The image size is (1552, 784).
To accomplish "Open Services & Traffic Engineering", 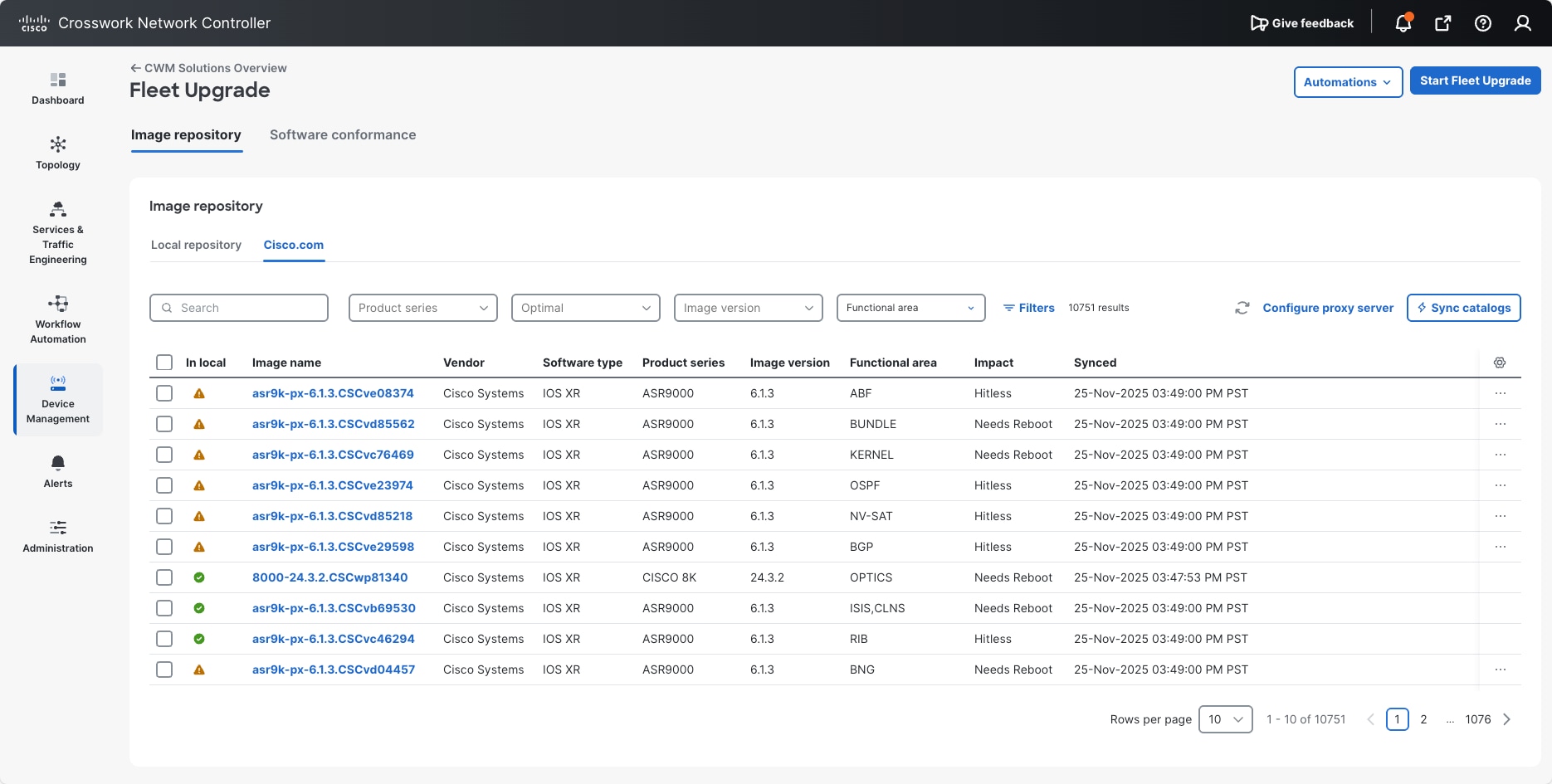I will coord(57,233).
